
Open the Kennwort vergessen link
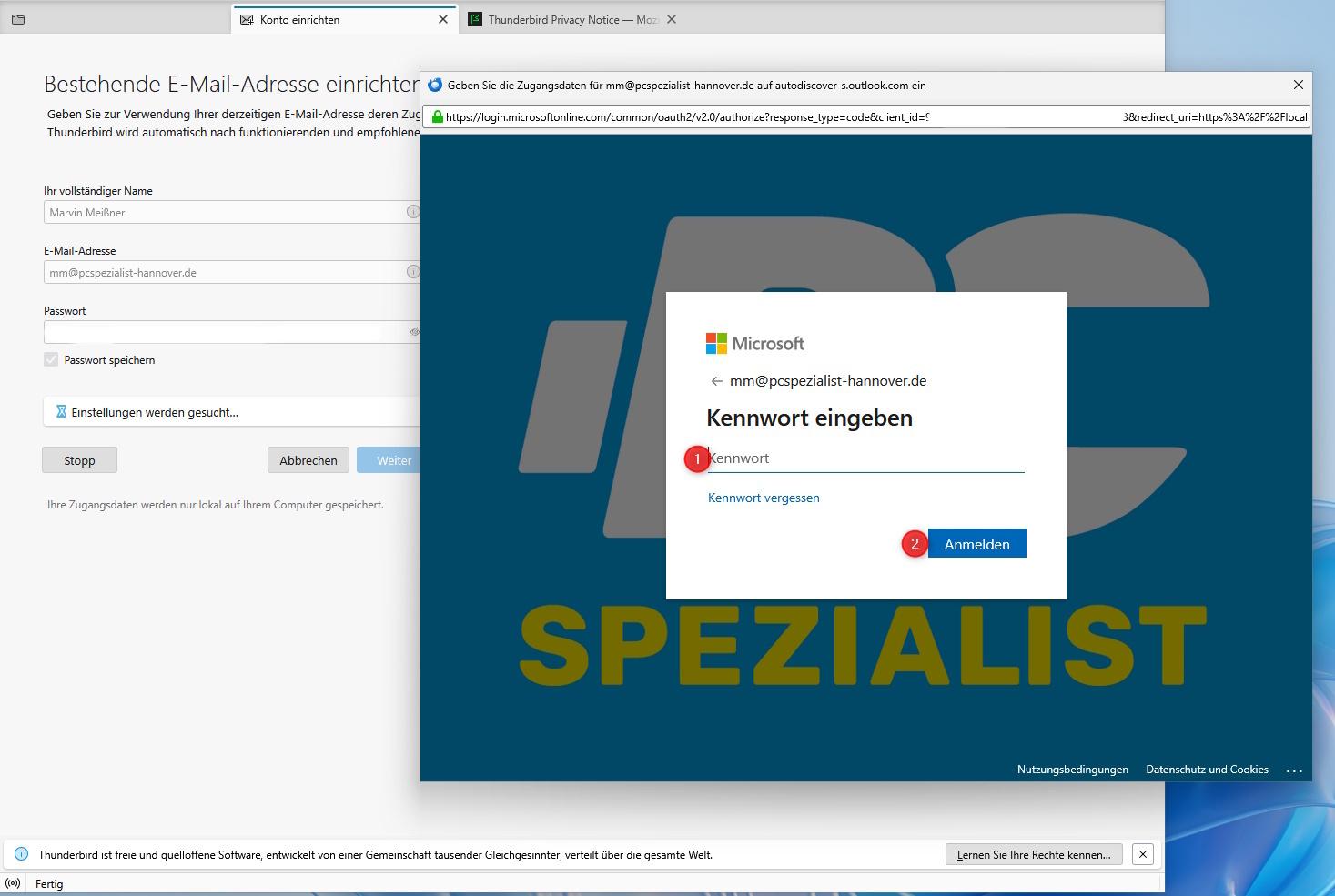[x=764, y=498]
